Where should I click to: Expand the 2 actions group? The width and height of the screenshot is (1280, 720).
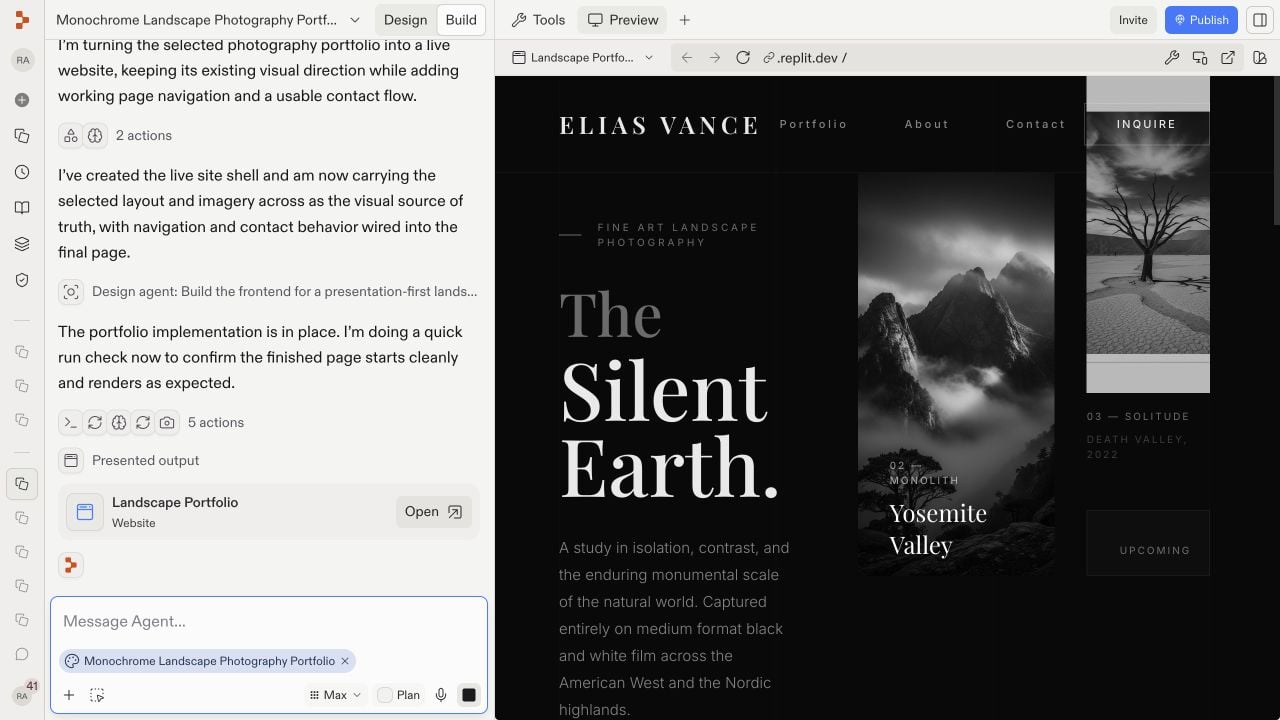(144, 136)
